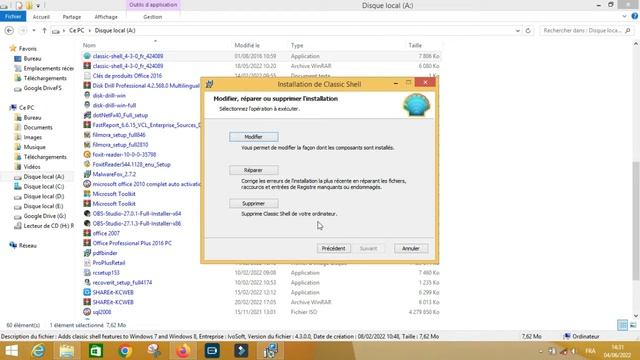Open Réseau in the navigation pane
Screen dimensions: 640x360
pos(27,245)
